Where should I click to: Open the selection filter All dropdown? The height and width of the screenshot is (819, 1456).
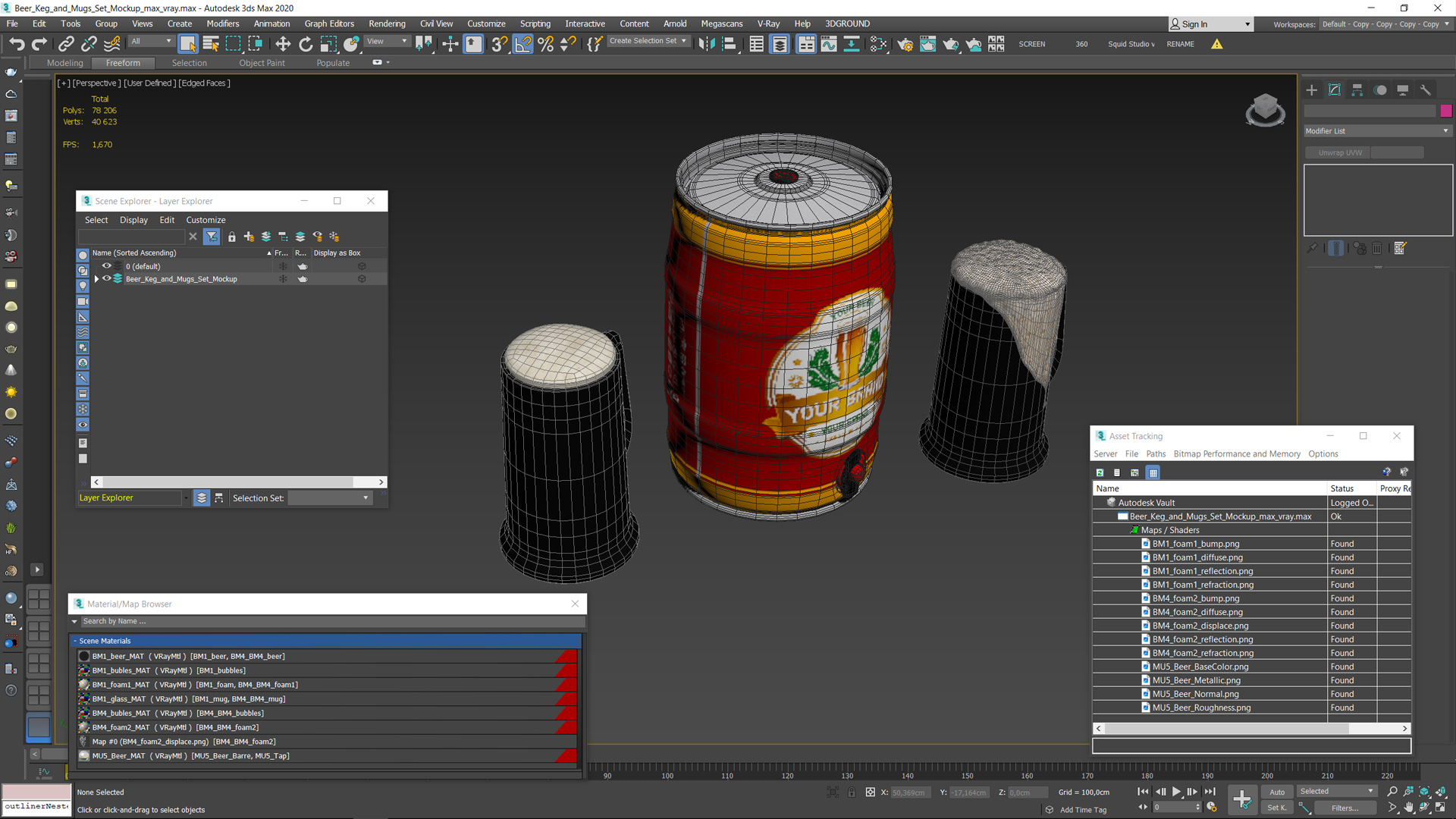[x=152, y=42]
